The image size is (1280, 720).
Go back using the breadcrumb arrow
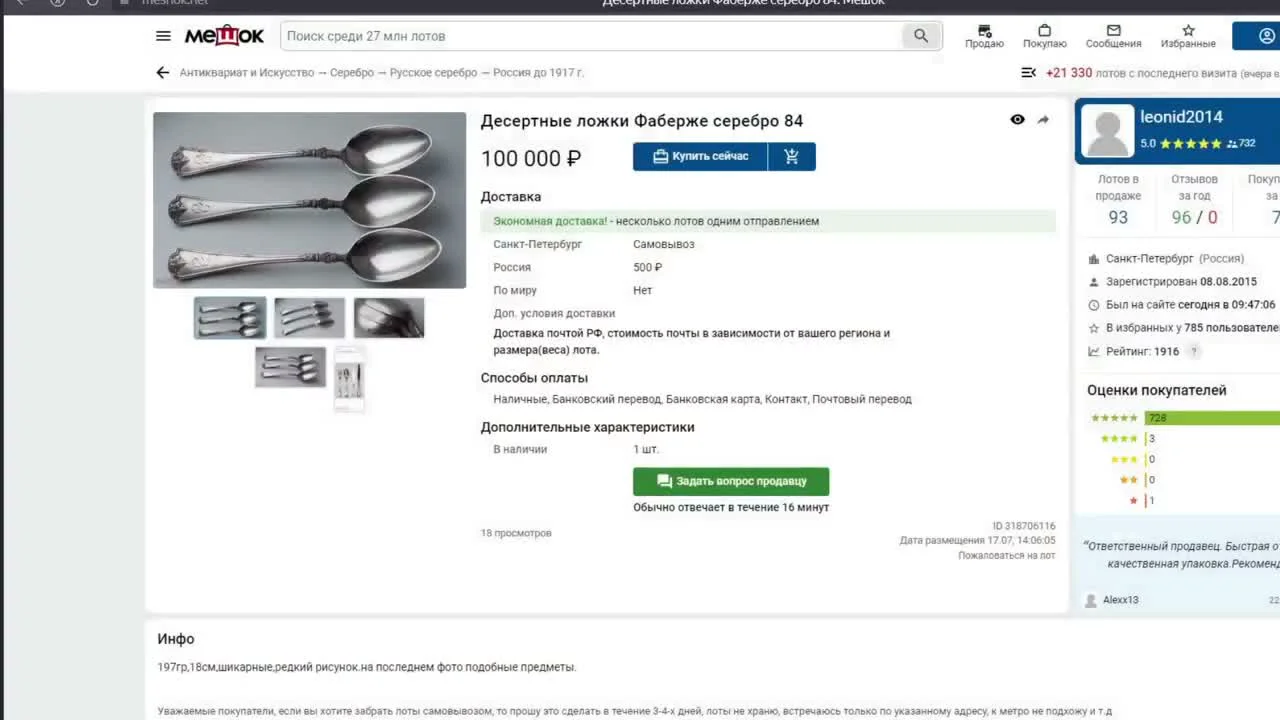pos(163,73)
